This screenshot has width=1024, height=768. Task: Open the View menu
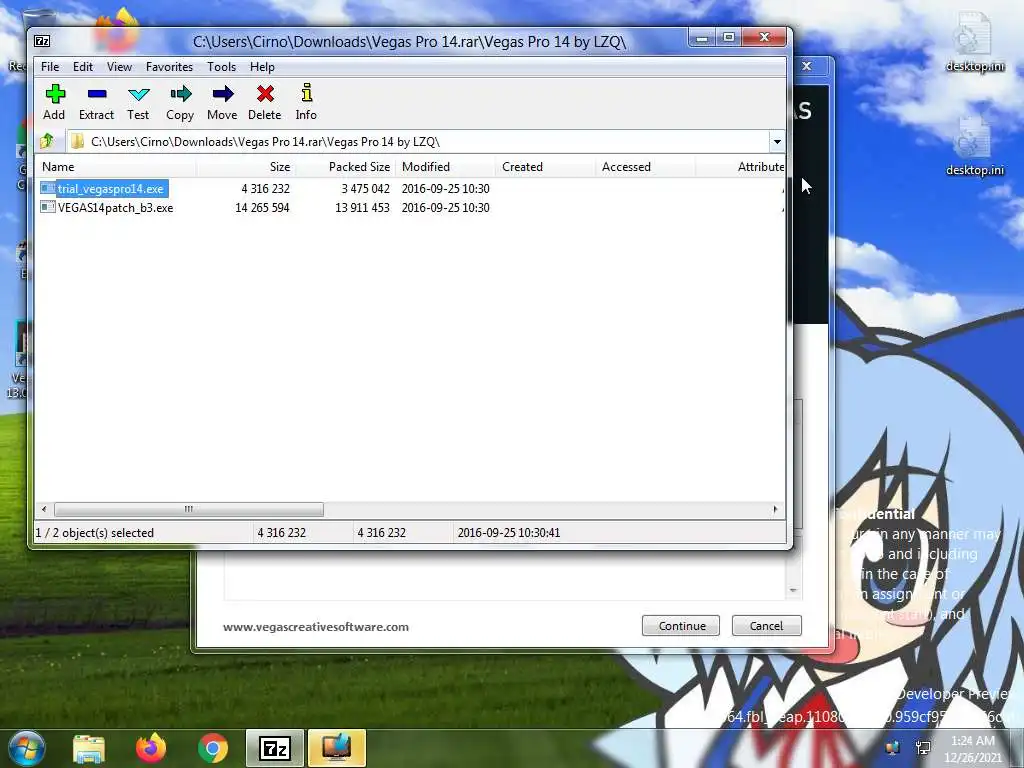click(x=120, y=67)
